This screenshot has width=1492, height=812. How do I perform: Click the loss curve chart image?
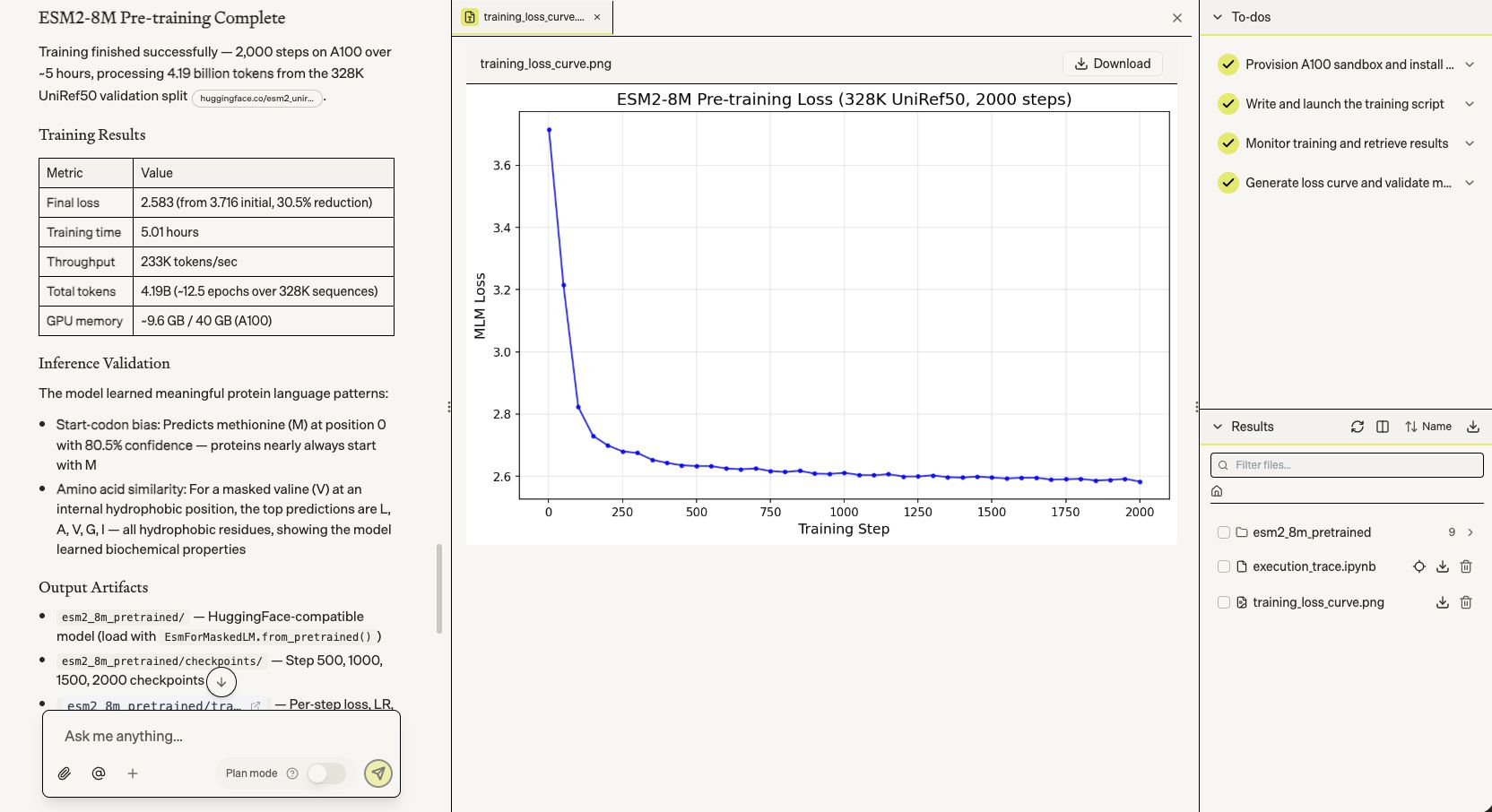click(821, 315)
